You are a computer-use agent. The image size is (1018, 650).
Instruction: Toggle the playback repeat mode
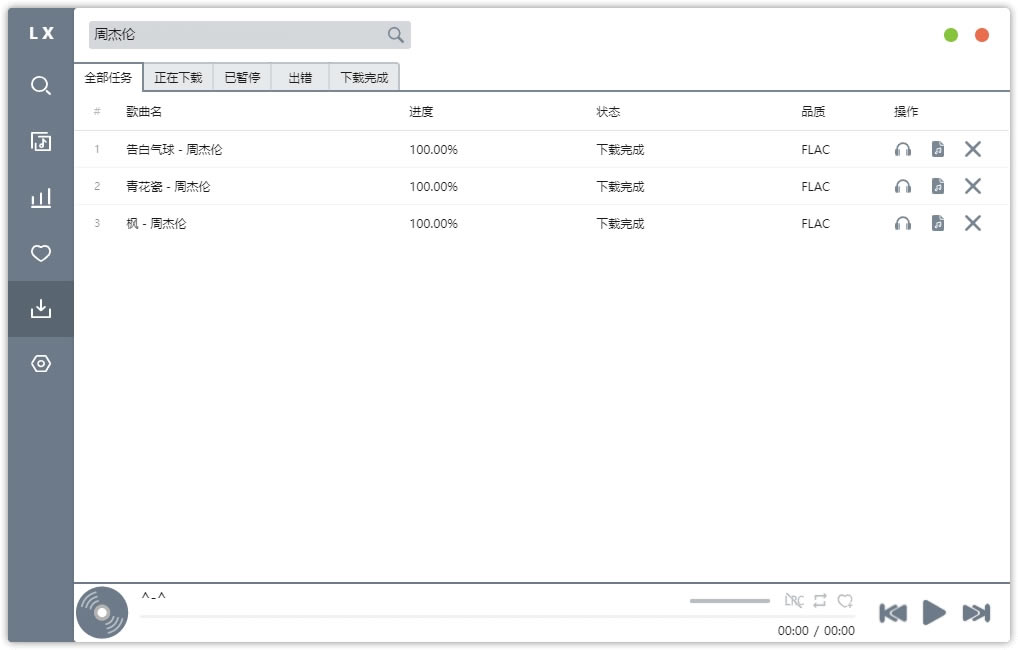tap(820, 600)
